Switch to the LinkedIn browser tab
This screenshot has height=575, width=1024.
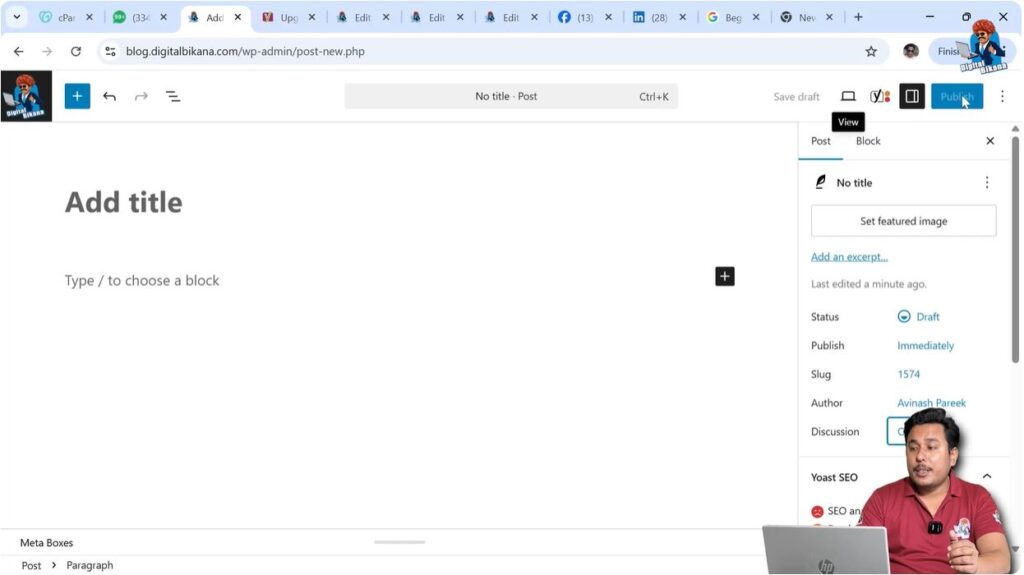[x=658, y=18]
